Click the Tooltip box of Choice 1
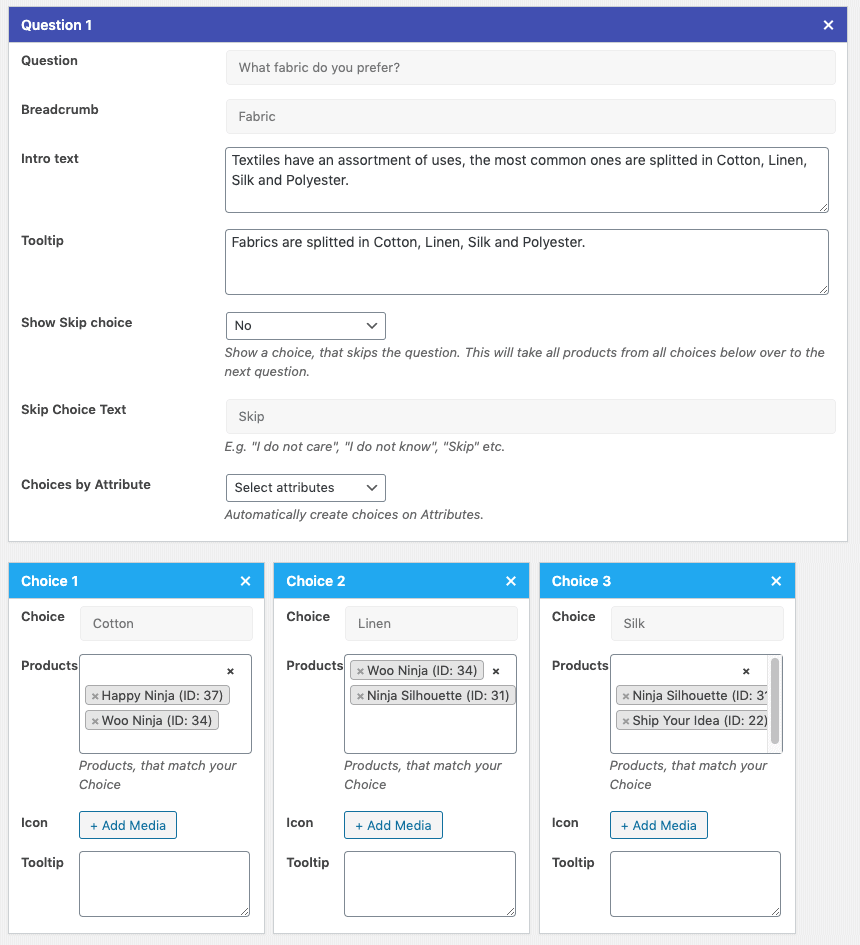Image resolution: width=860 pixels, height=945 pixels. tap(164, 884)
